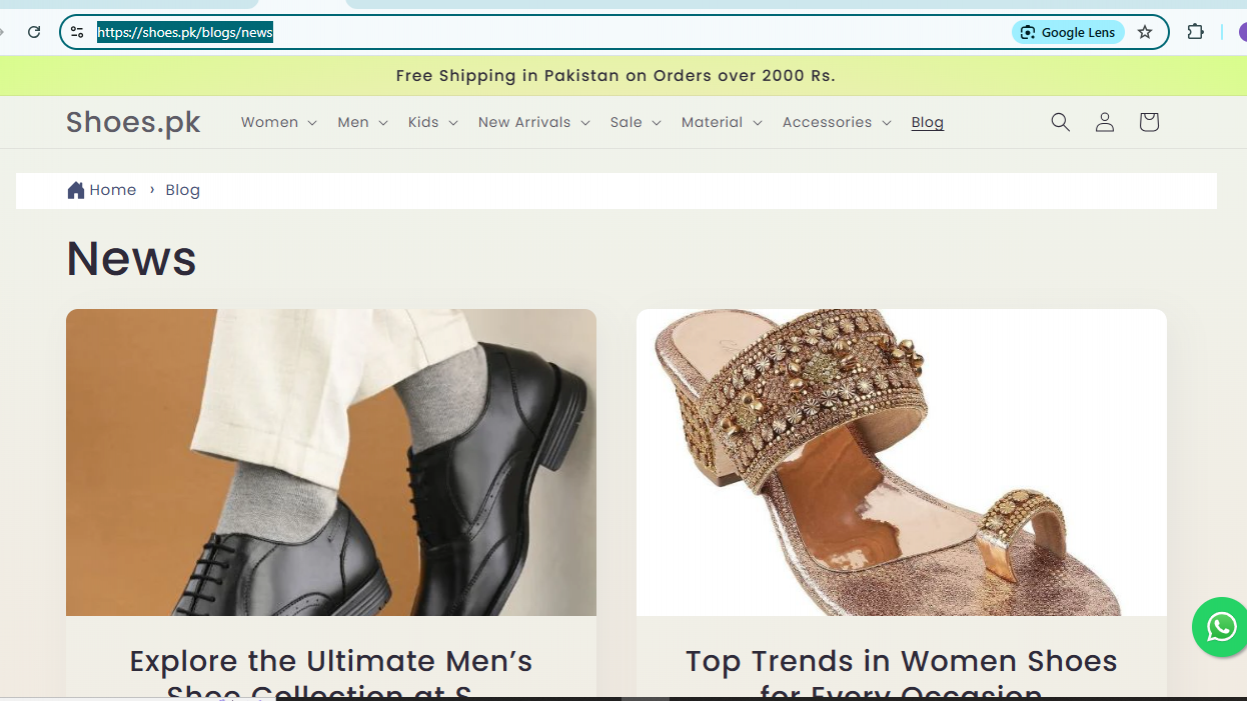This screenshot has width=1247, height=701.
Task: Reload the page in browser
Action: 34,32
